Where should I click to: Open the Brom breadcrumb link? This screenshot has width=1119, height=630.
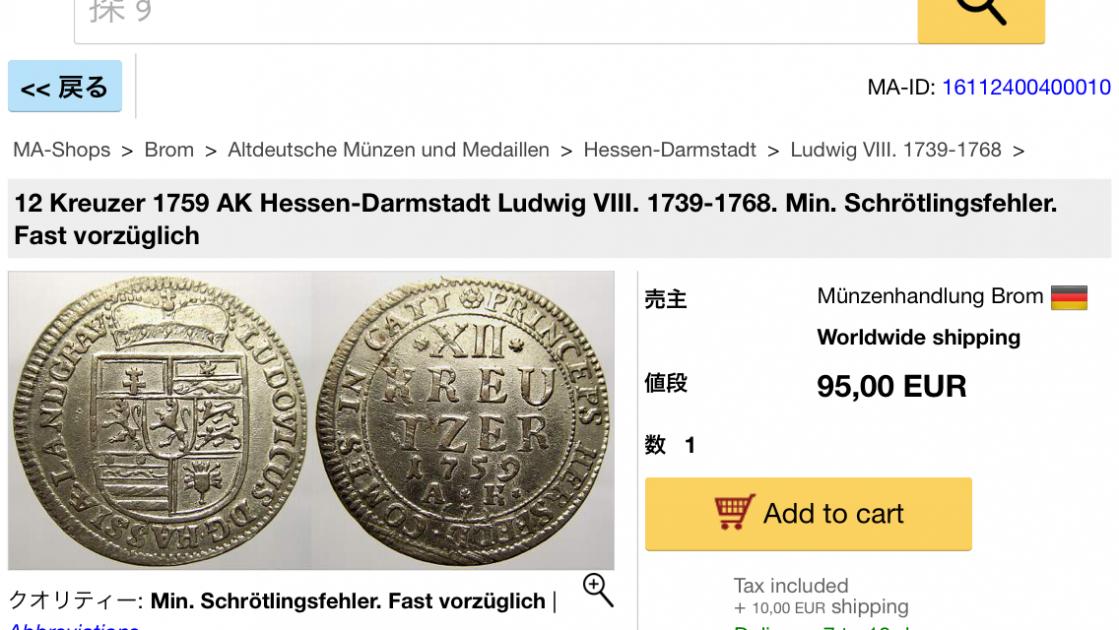pos(169,150)
